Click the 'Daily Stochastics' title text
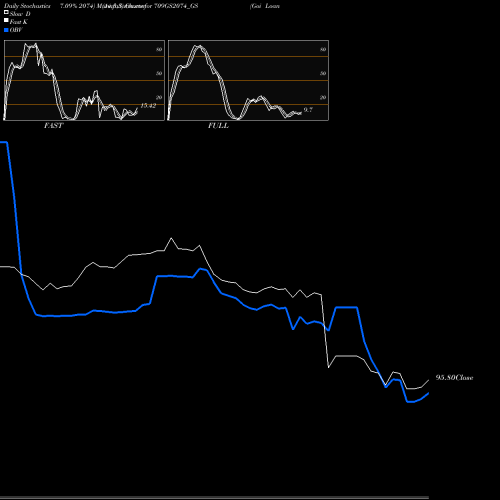500x500 pixels. click(x=27, y=6)
